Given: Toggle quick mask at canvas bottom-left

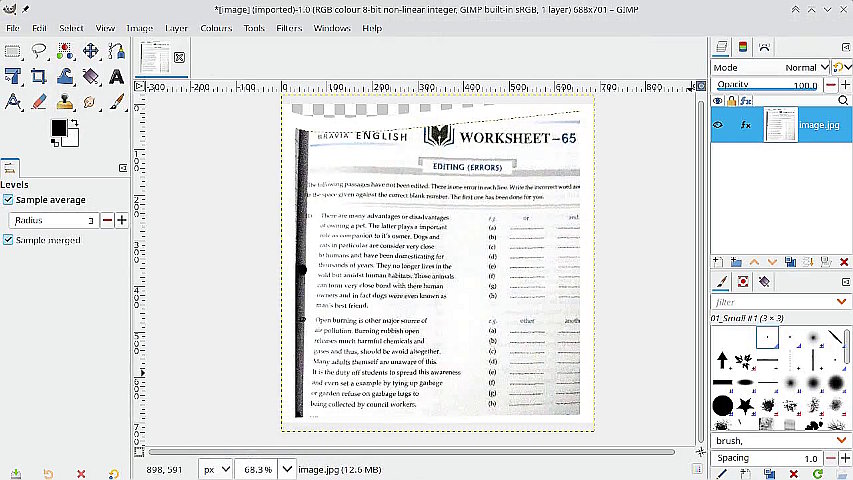Looking at the screenshot, I should tap(139, 452).
